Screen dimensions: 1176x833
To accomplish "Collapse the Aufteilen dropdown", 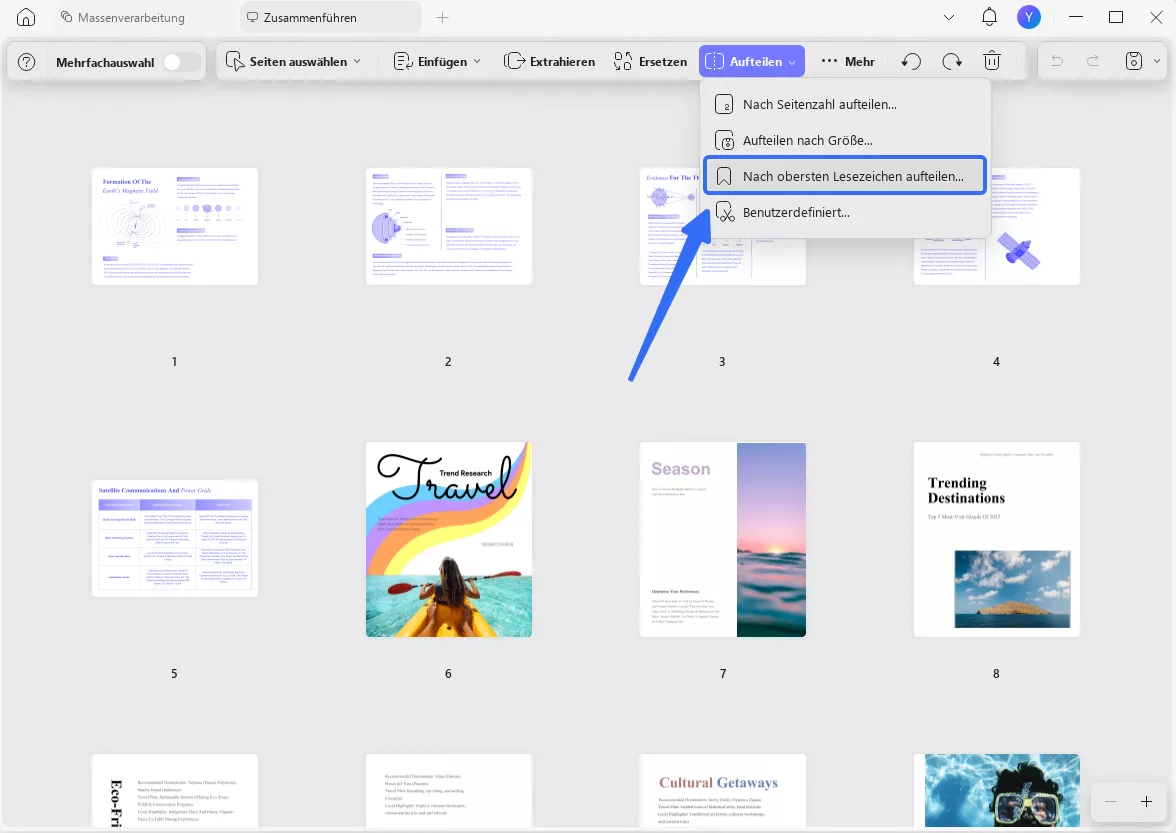I will pos(752,61).
